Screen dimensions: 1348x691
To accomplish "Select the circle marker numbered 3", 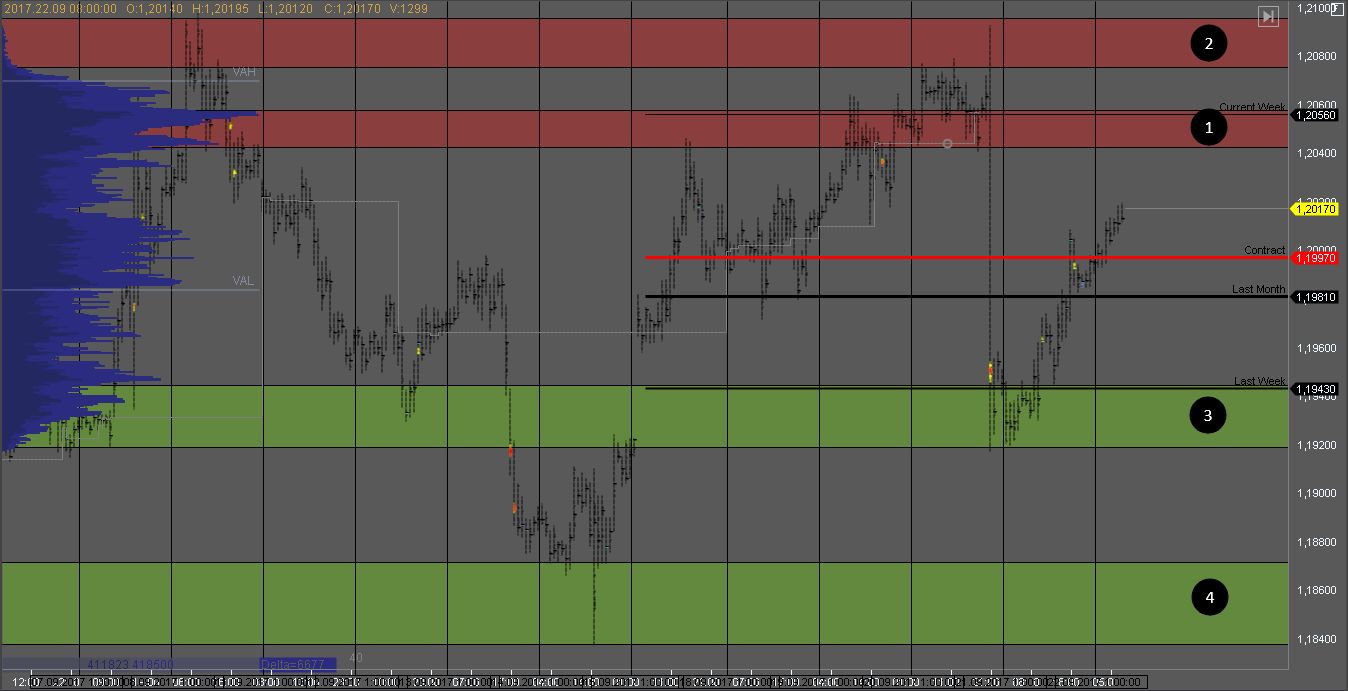I will (1208, 416).
